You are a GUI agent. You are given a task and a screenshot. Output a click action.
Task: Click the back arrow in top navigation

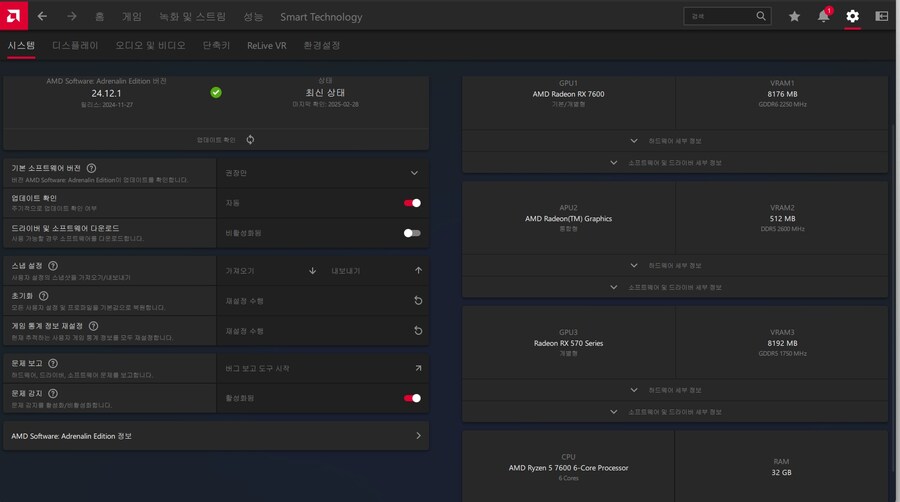pyautogui.click(x=42, y=17)
